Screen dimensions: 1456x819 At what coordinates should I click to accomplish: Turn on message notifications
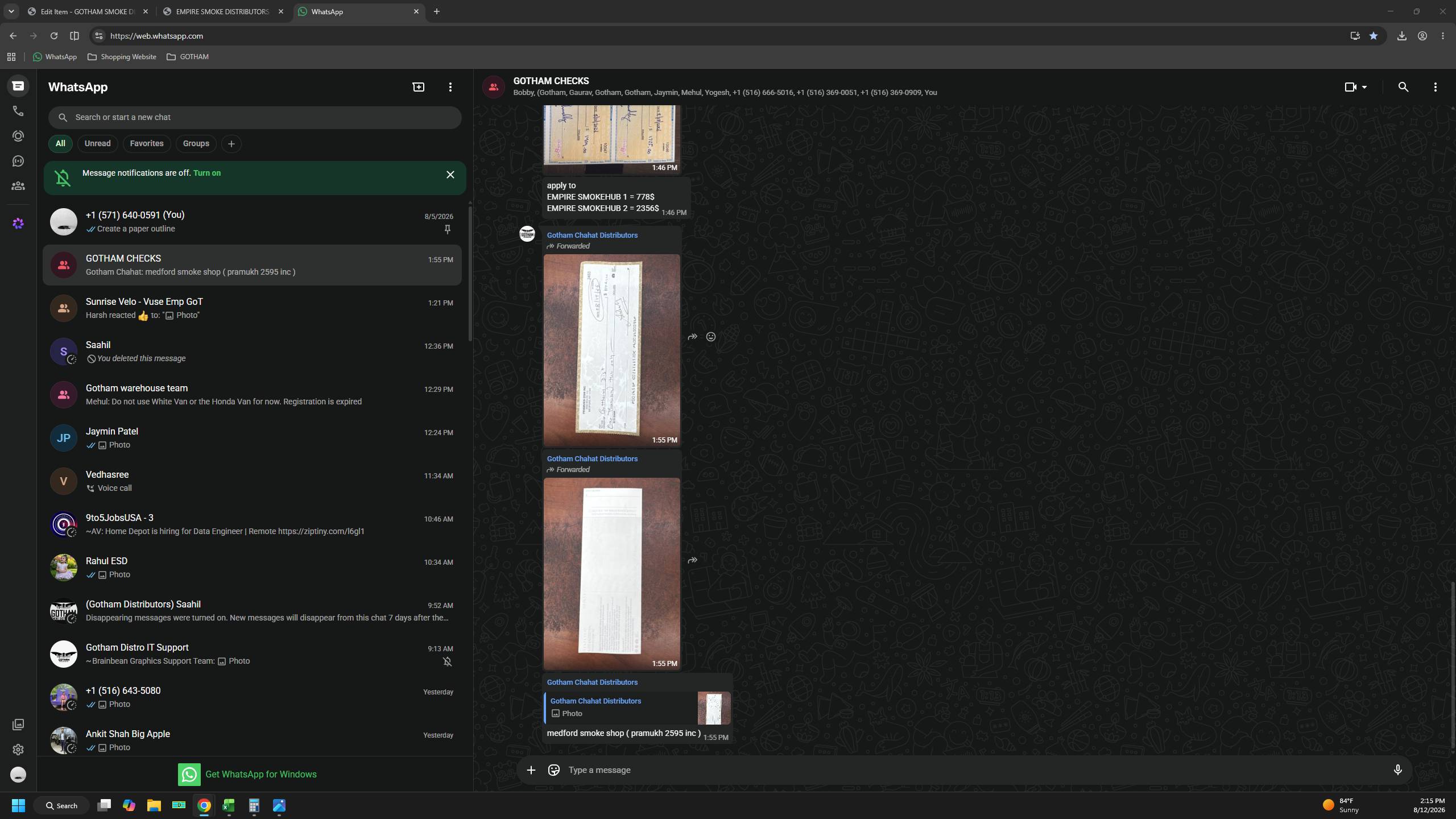(207, 173)
